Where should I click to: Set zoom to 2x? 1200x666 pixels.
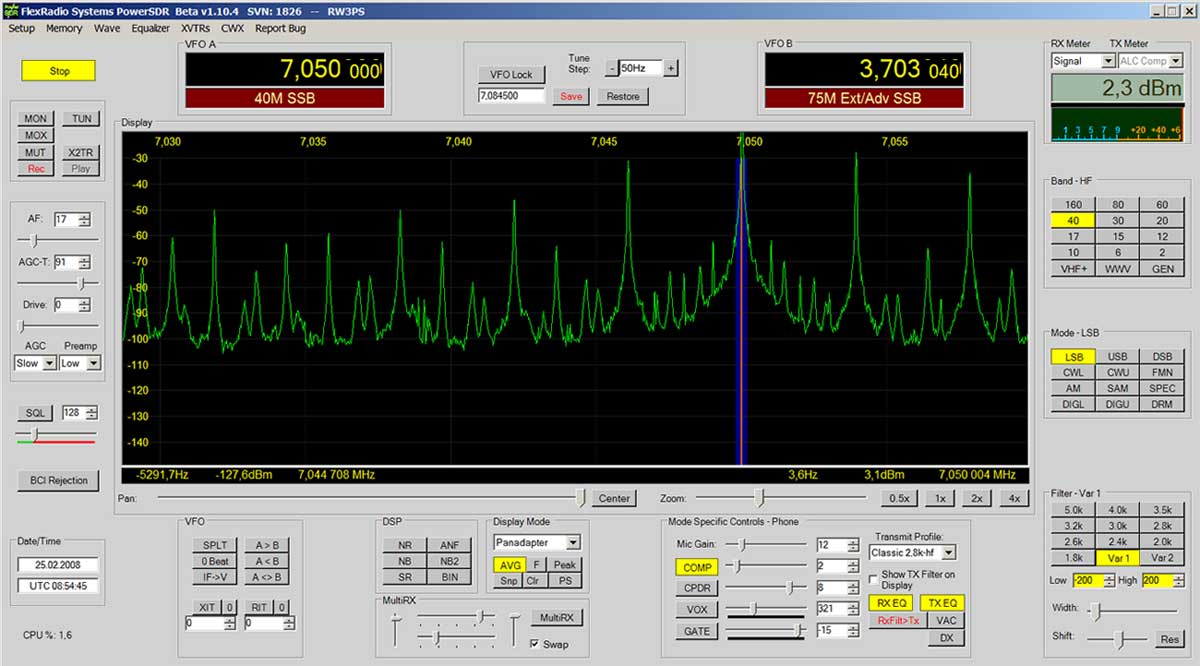point(977,498)
